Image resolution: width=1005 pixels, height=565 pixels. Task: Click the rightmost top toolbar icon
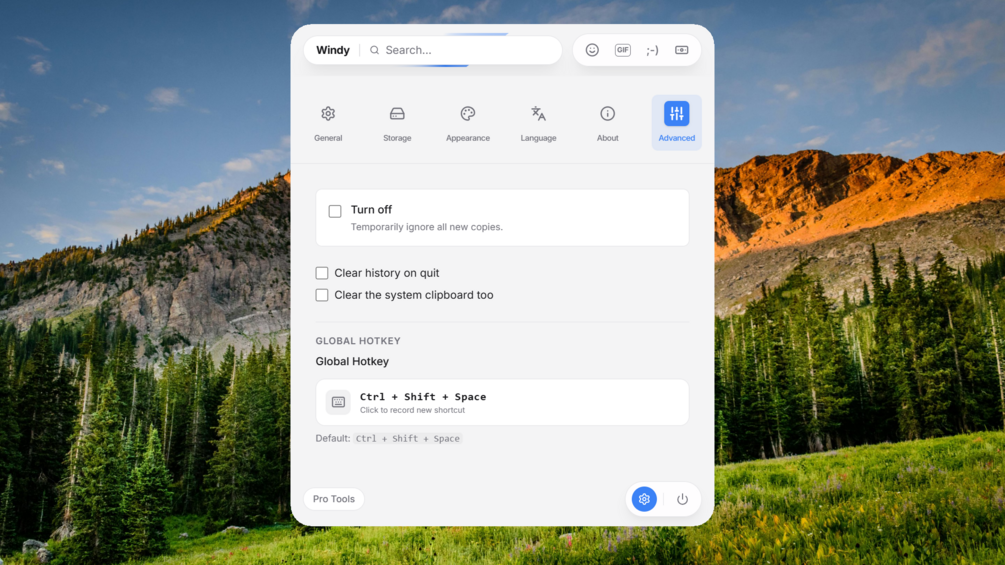coord(681,50)
